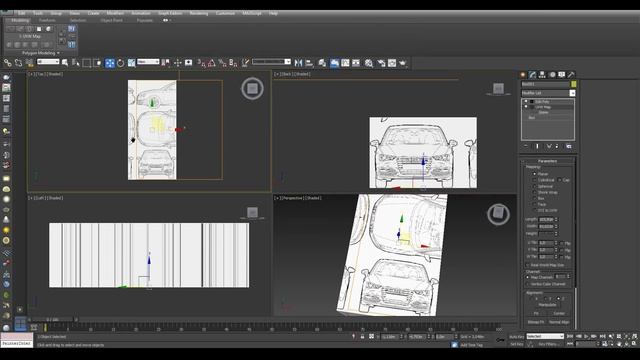
Task: Expand the Polygon Modeling panel arrow
Action: coord(58,53)
